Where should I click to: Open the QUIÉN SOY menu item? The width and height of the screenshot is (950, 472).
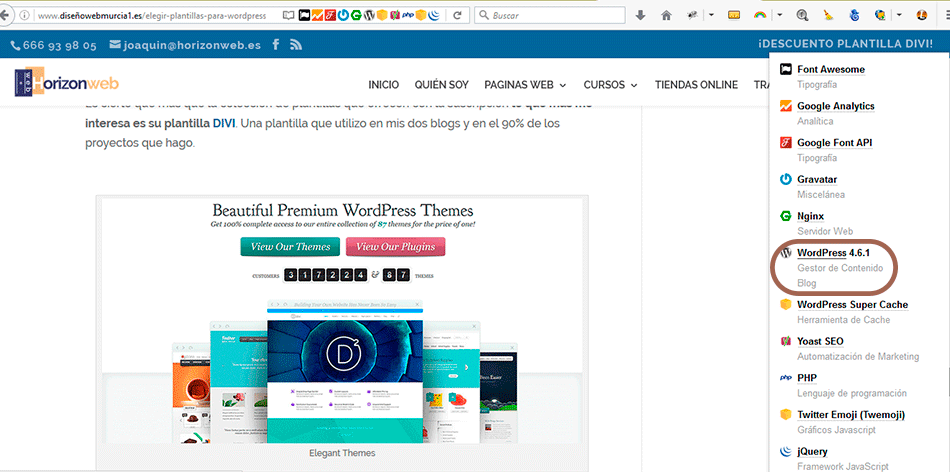tap(441, 85)
